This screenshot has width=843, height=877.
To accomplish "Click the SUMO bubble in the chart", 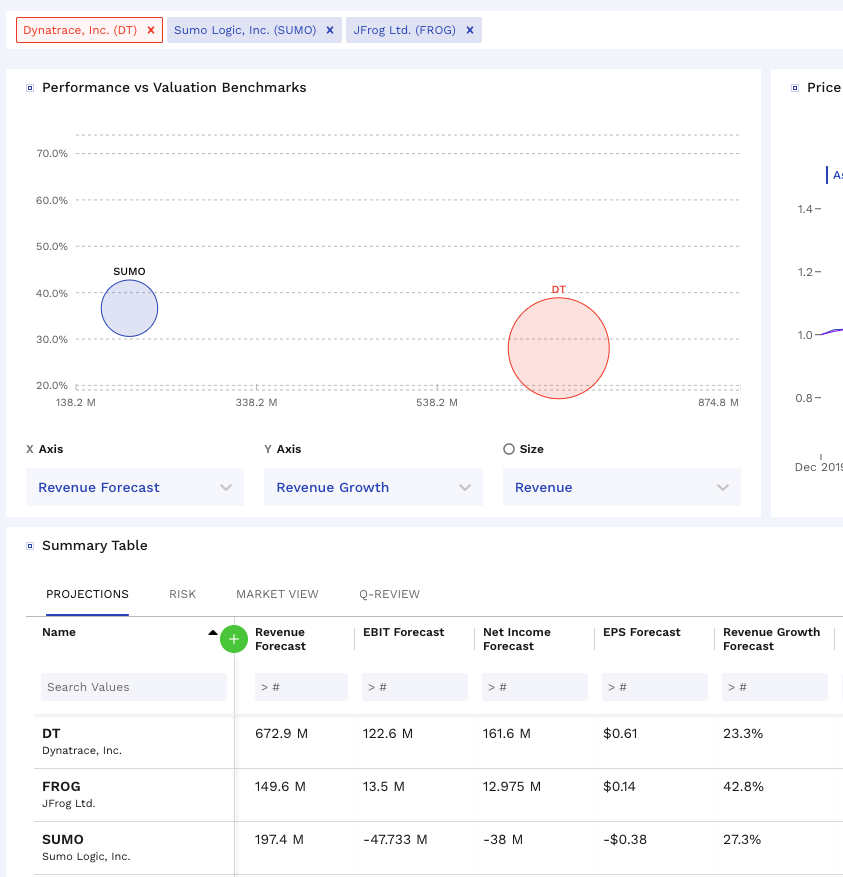I will (x=129, y=309).
